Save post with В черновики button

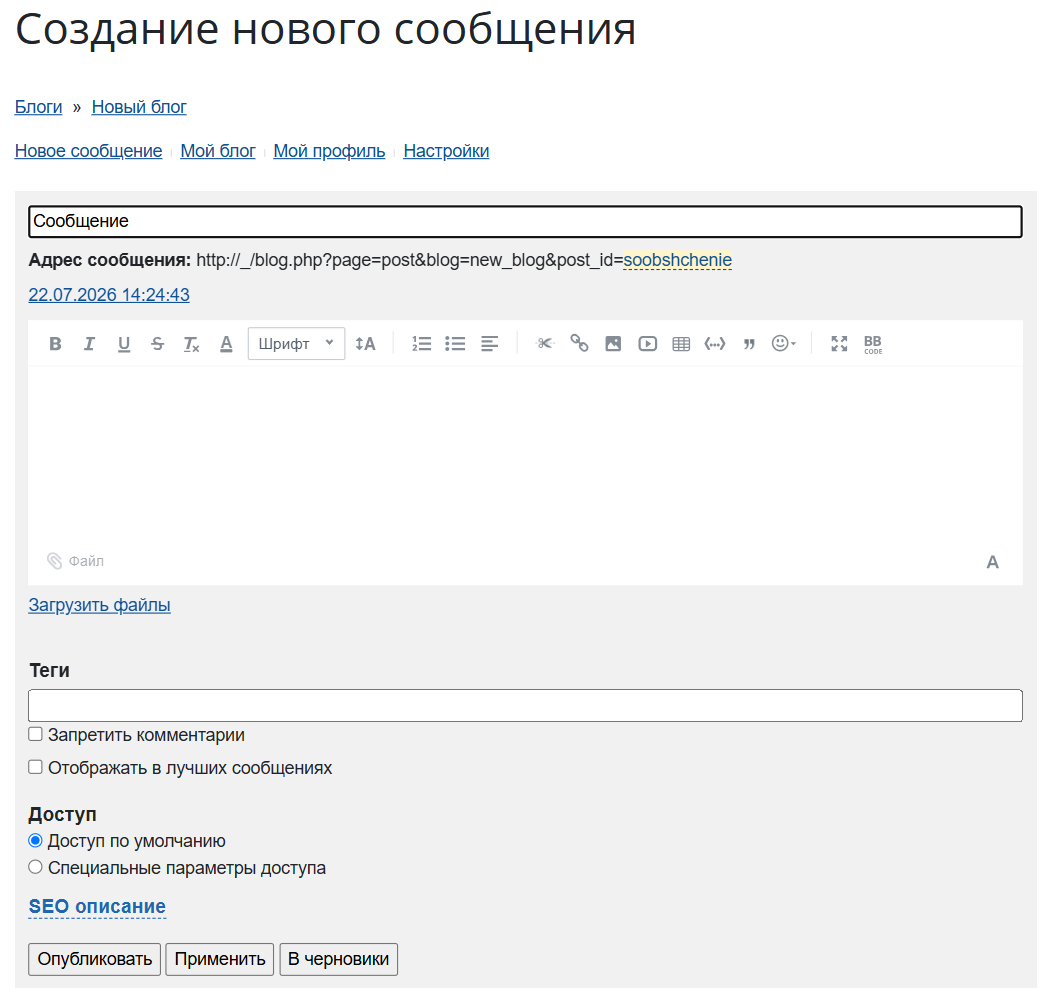(338, 959)
